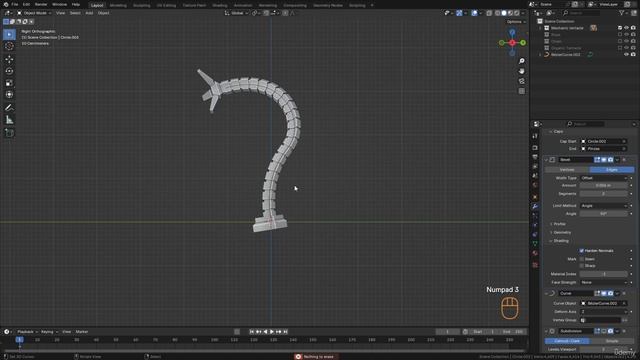Image resolution: width=640 pixels, height=360 pixels.
Task: Open Limit Method Angle dropdown
Action: (604, 206)
